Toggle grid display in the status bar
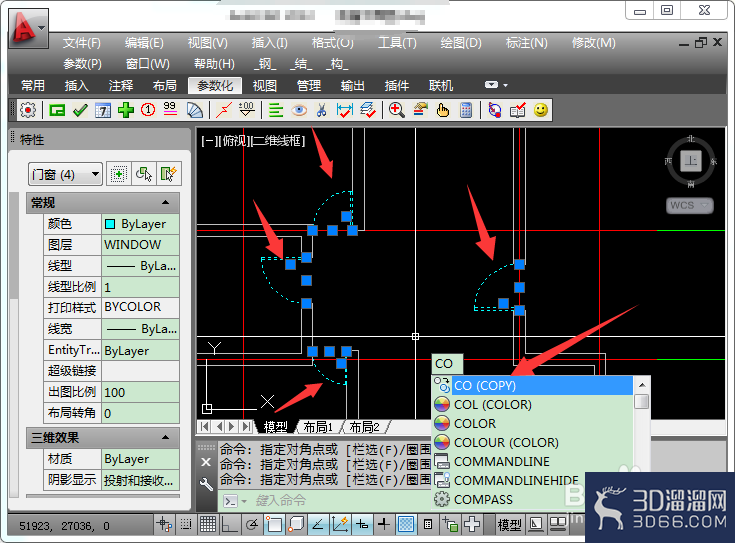735x543 pixels. click(x=208, y=524)
